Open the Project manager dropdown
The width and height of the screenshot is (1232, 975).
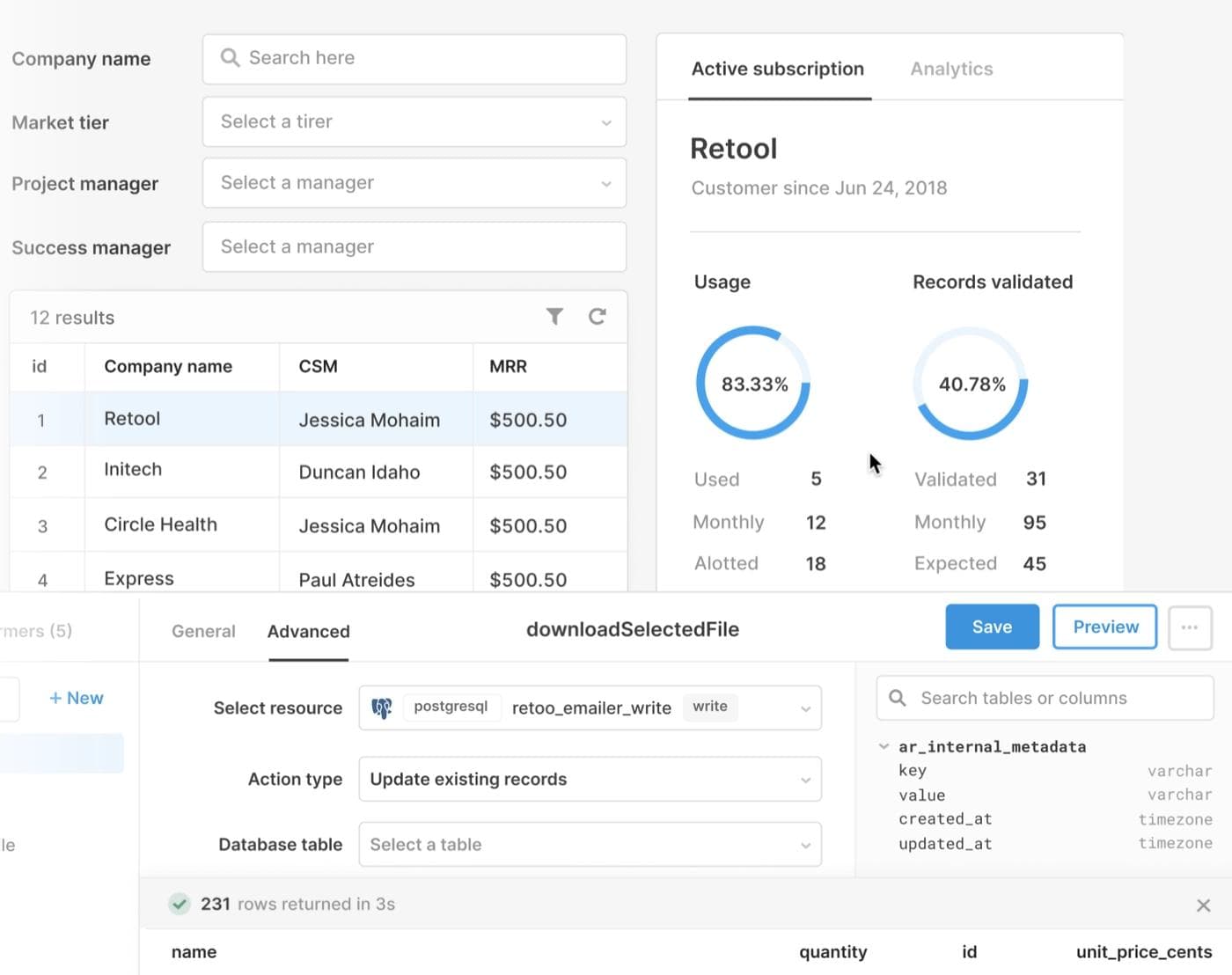click(x=414, y=183)
